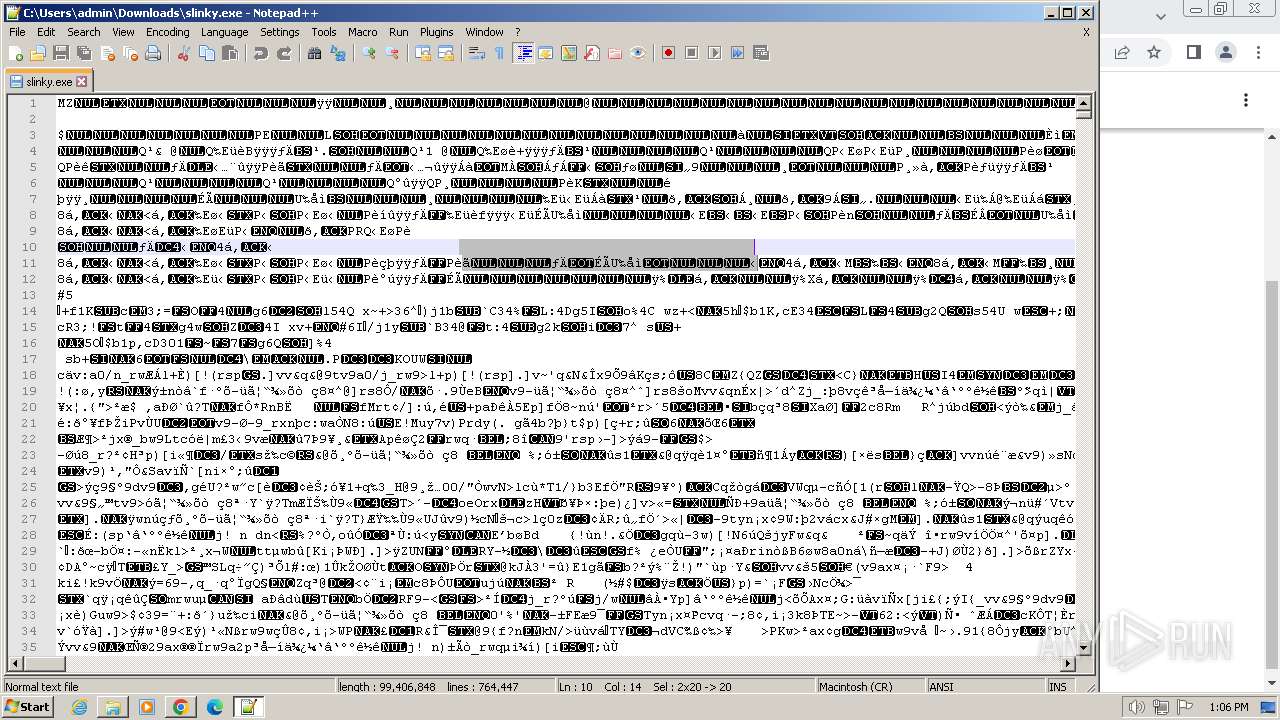This screenshot has width=1280, height=720.
Task: Open the Edit menu
Action: click(45, 32)
